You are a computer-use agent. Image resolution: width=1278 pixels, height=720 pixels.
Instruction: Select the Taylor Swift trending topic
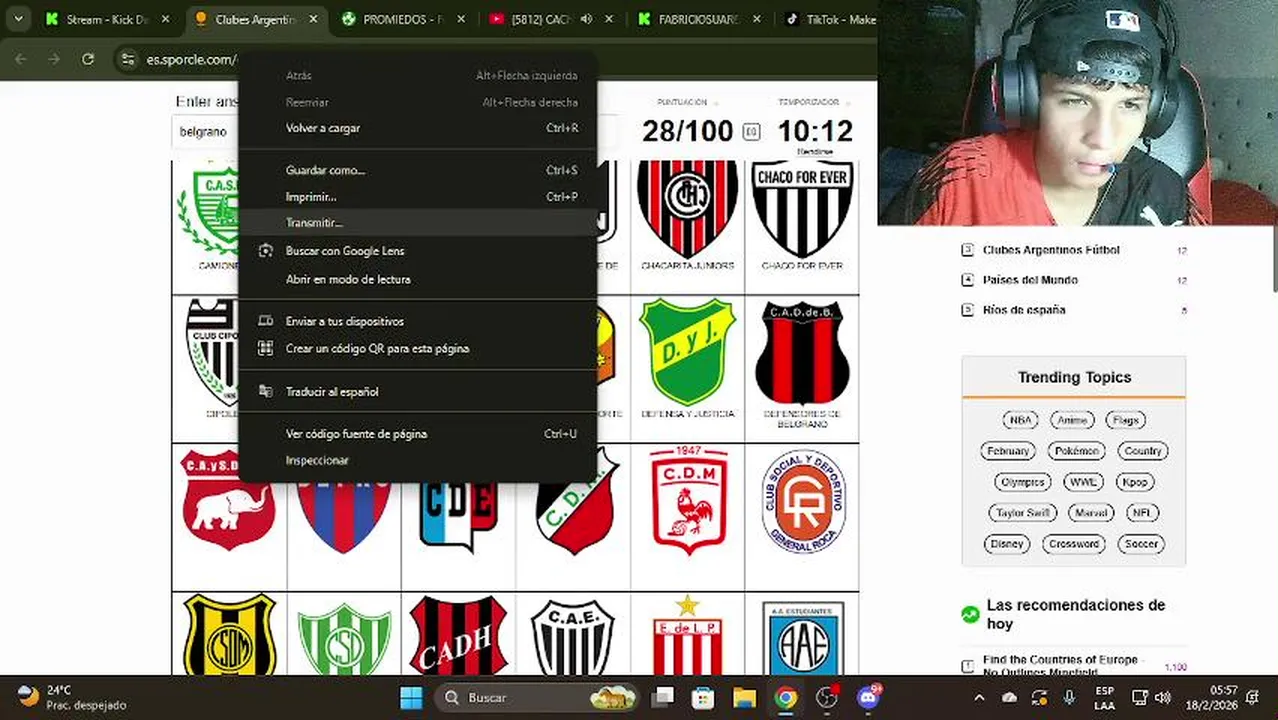point(1022,513)
